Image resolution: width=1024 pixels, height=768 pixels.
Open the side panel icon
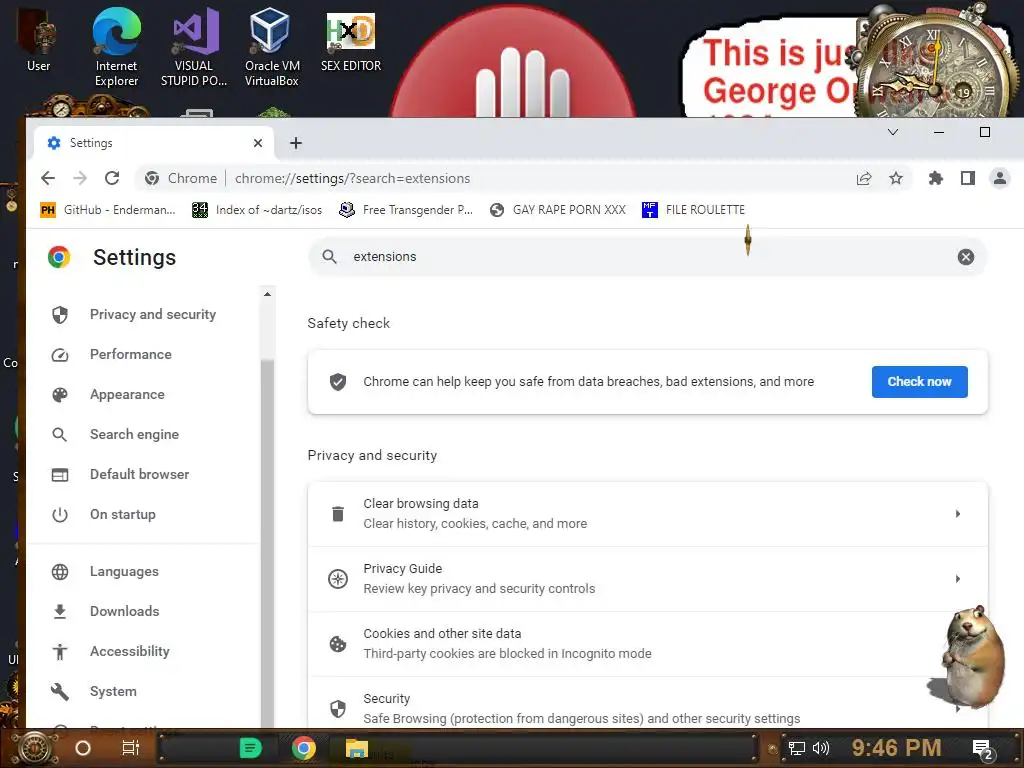(x=968, y=178)
